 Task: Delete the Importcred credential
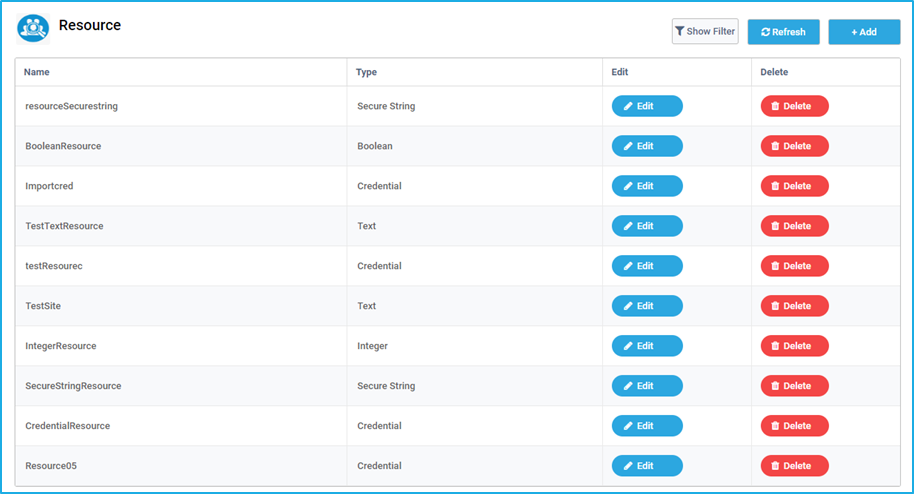(795, 186)
